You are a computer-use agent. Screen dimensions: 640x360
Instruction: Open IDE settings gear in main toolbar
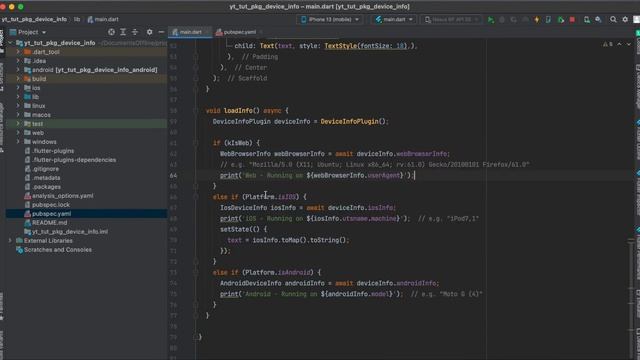(625, 20)
